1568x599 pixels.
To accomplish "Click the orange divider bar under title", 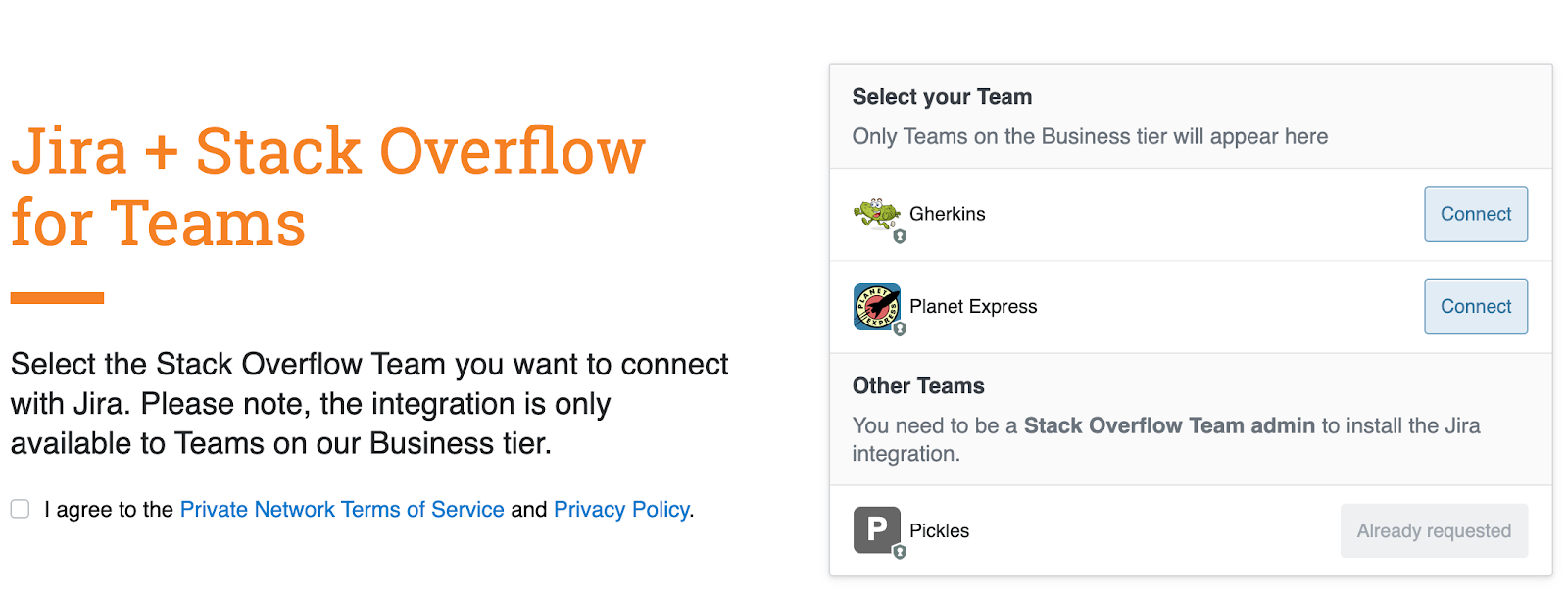I will 57,298.
